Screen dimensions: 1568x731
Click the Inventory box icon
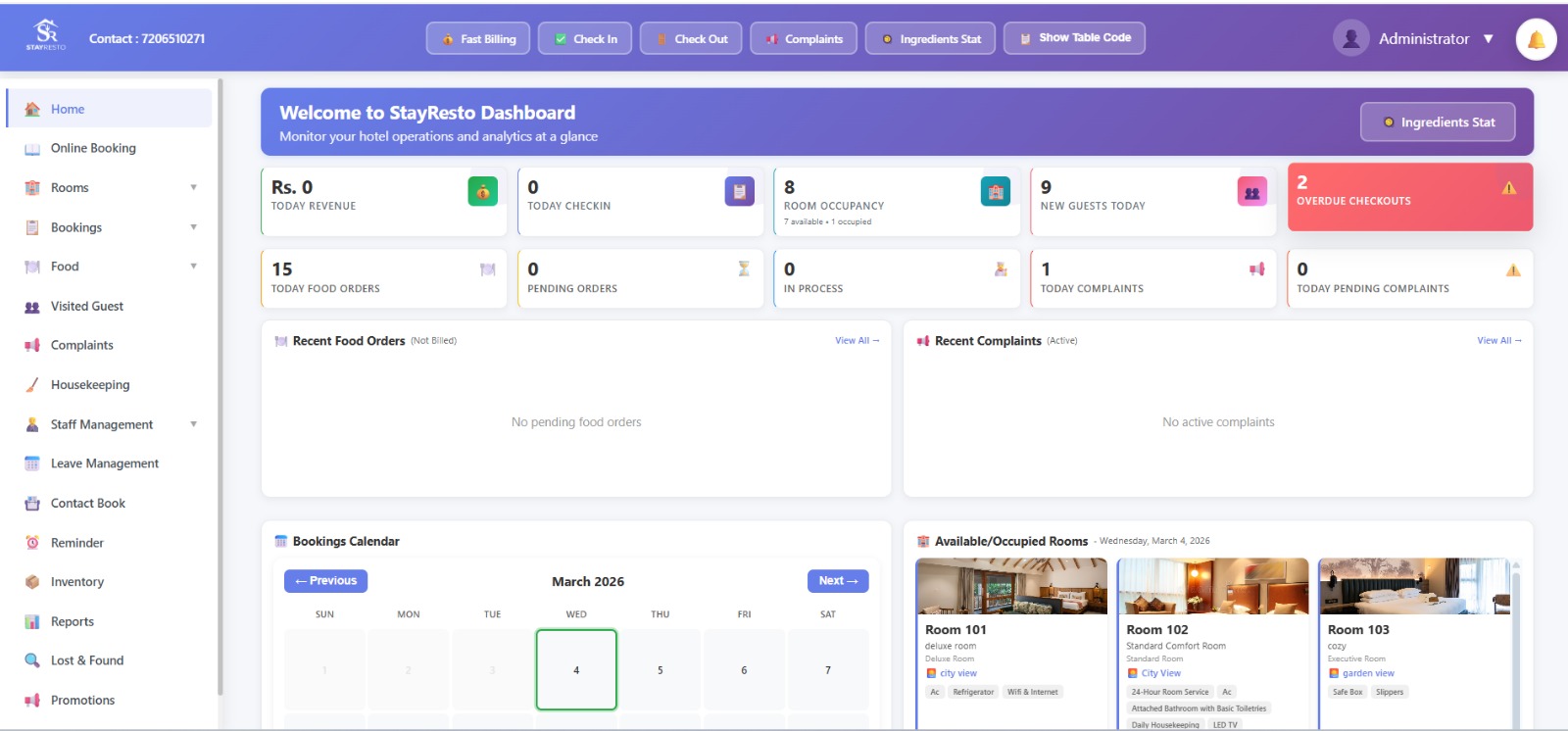pyautogui.click(x=32, y=582)
